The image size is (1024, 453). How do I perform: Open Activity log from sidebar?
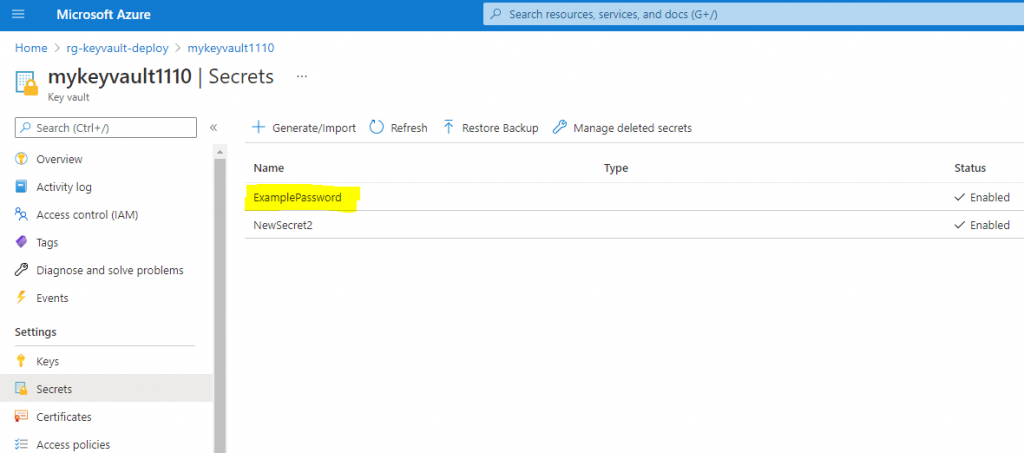point(64,187)
